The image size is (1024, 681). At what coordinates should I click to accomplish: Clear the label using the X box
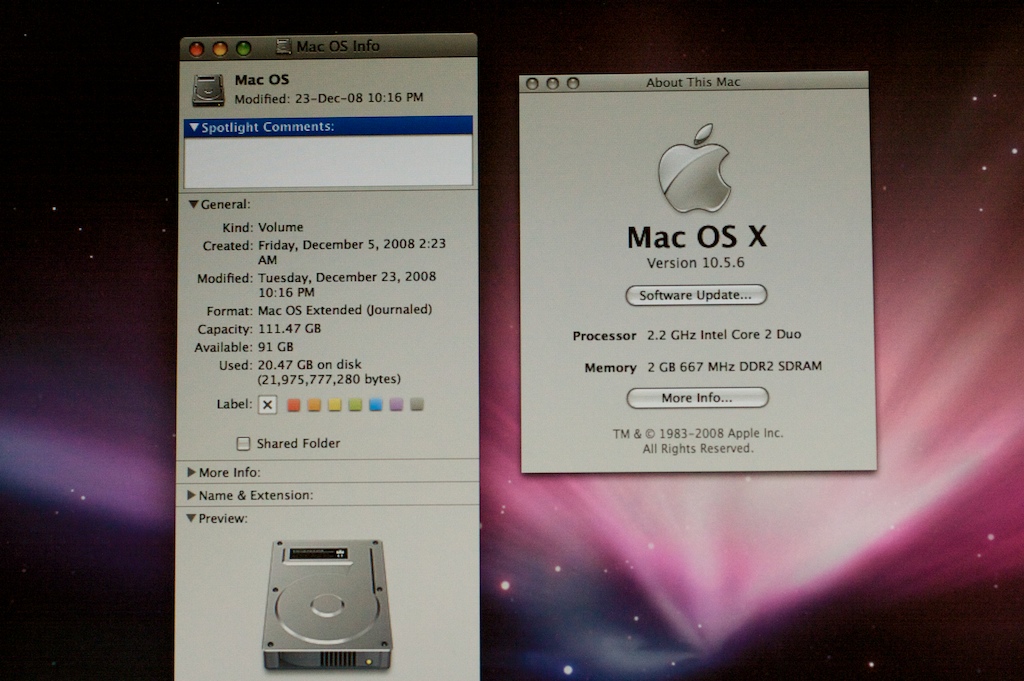(x=267, y=405)
